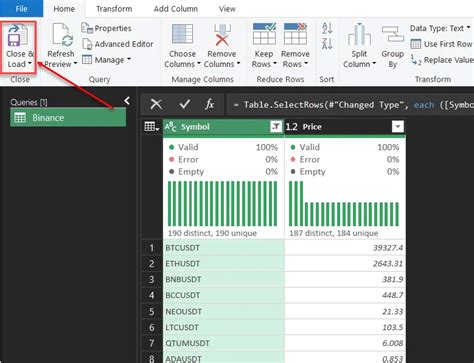Open the Manage query dropdown
Image resolution: width=474 pixels, height=363 pixels.
(106, 60)
